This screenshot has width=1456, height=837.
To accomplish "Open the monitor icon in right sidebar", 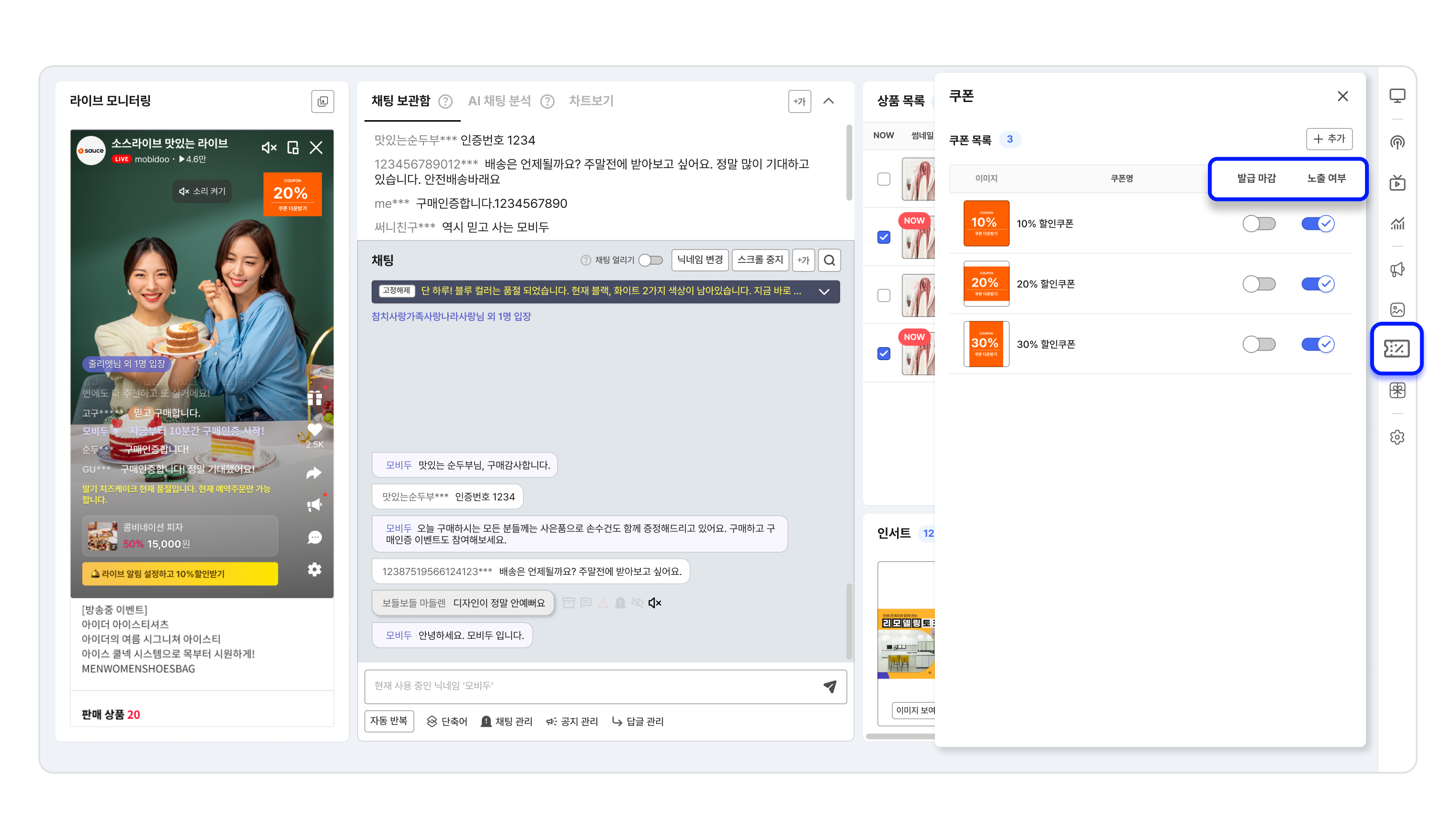I will (1397, 96).
